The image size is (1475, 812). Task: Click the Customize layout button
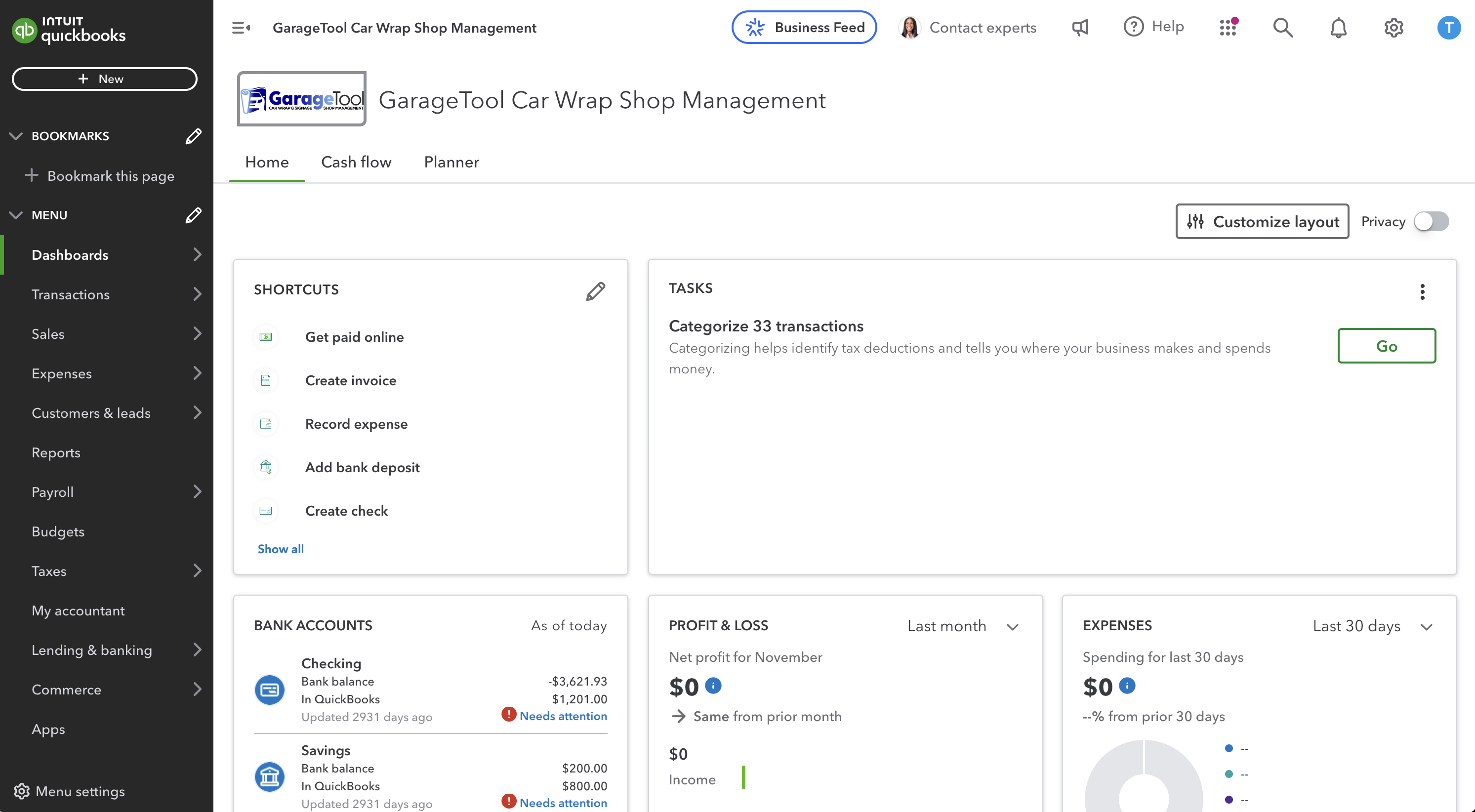[x=1262, y=222]
